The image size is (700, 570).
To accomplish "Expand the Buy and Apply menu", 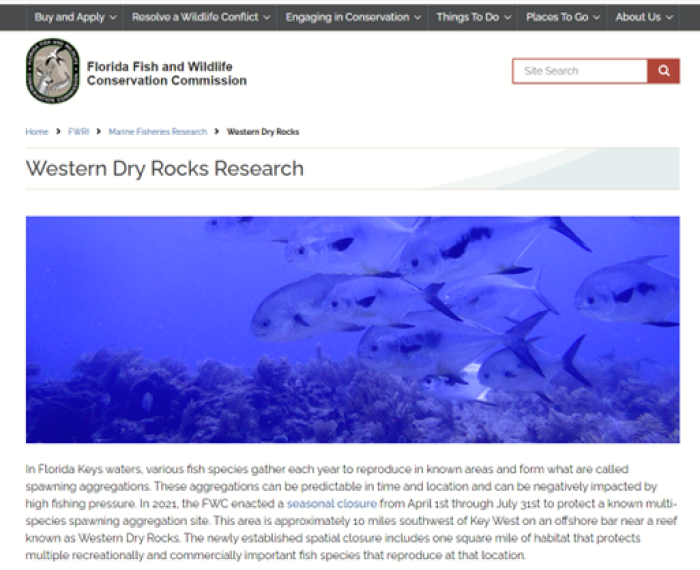I will (x=75, y=17).
